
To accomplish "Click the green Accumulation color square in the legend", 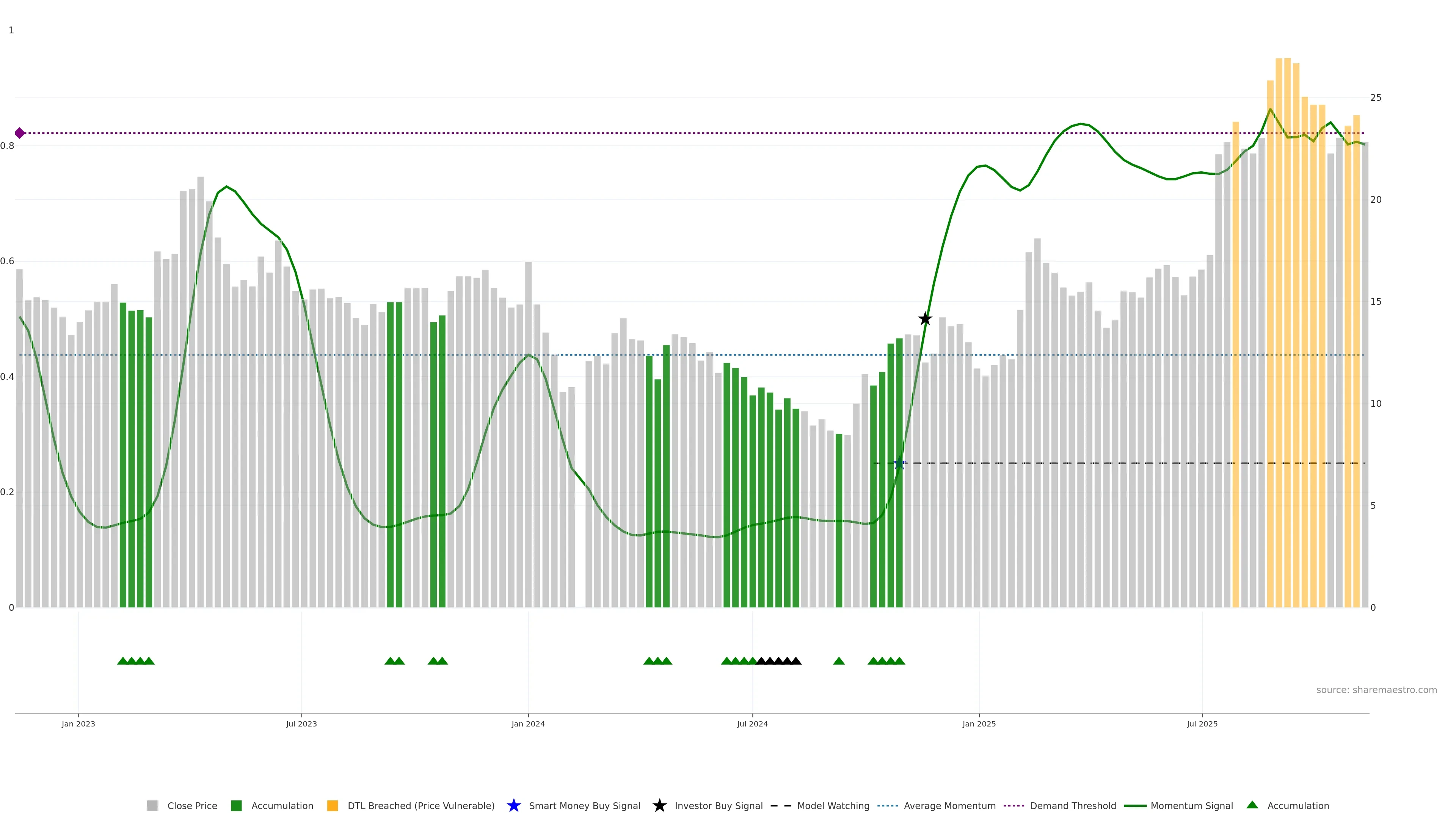I will pyautogui.click(x=236, y=805).
